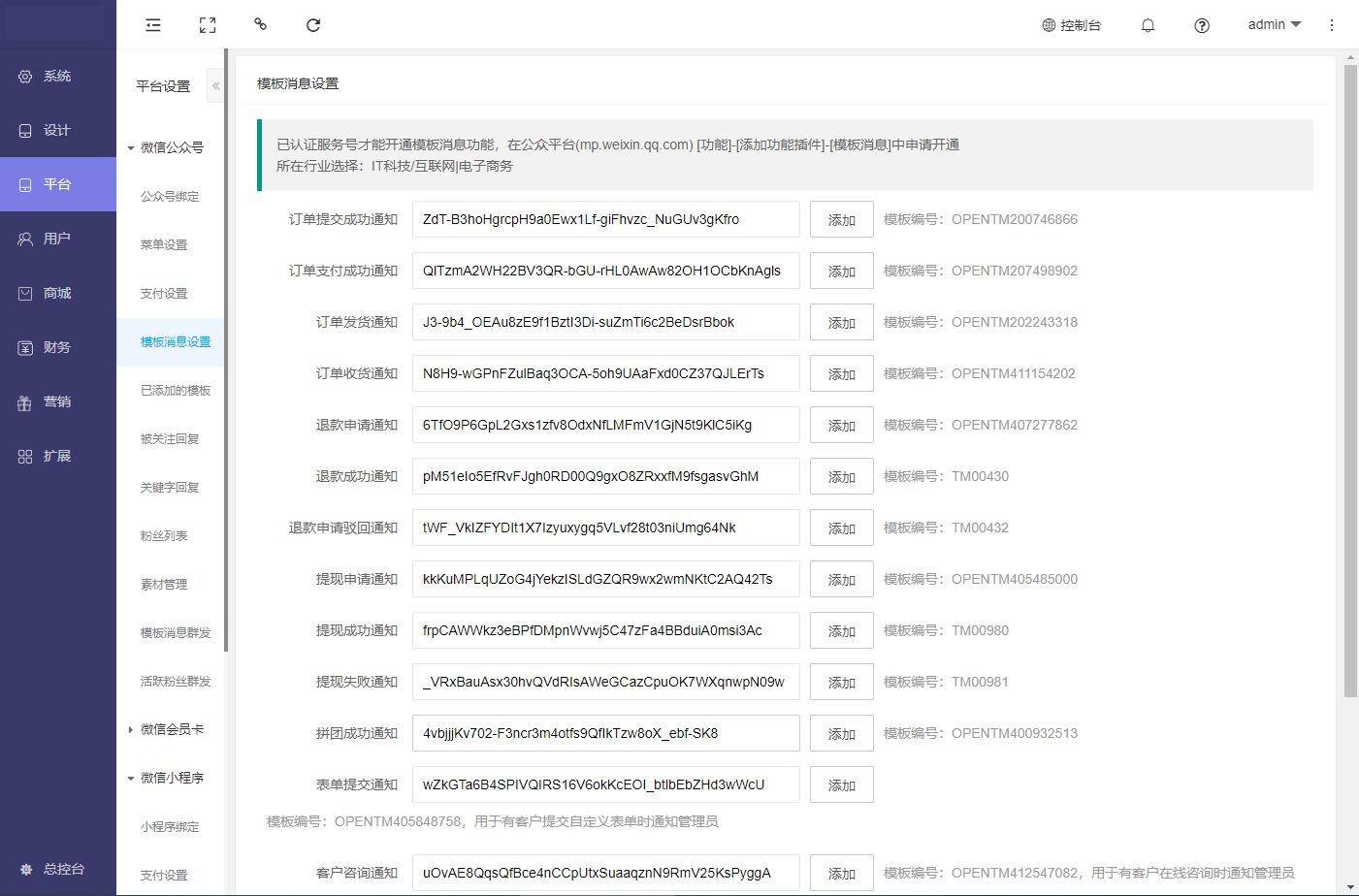Collapse the 微信小程序 tree group
This screenshot has width=1359, height=896.
[131, 779]
